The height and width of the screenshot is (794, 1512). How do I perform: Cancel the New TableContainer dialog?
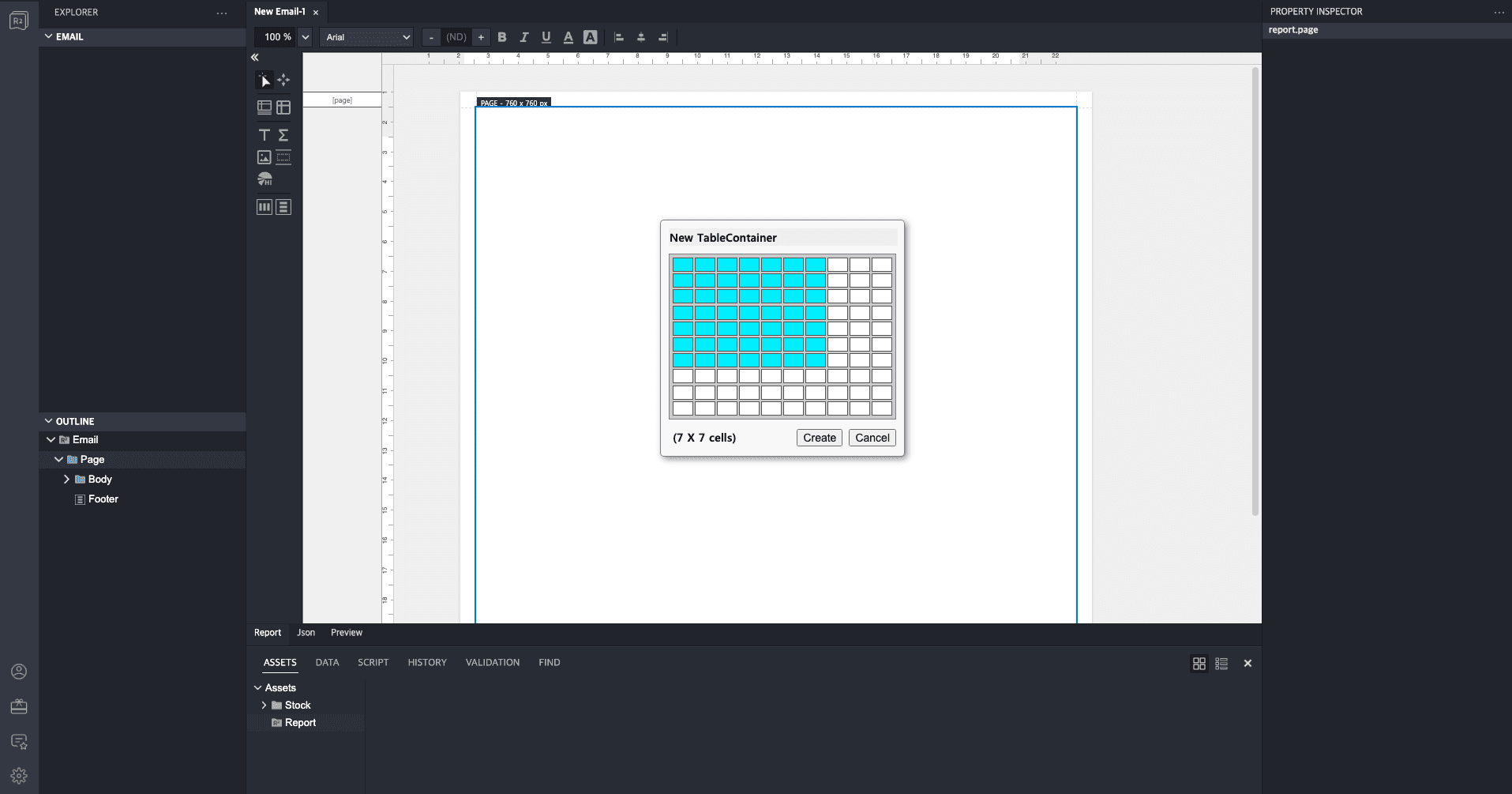coord(872,438)
